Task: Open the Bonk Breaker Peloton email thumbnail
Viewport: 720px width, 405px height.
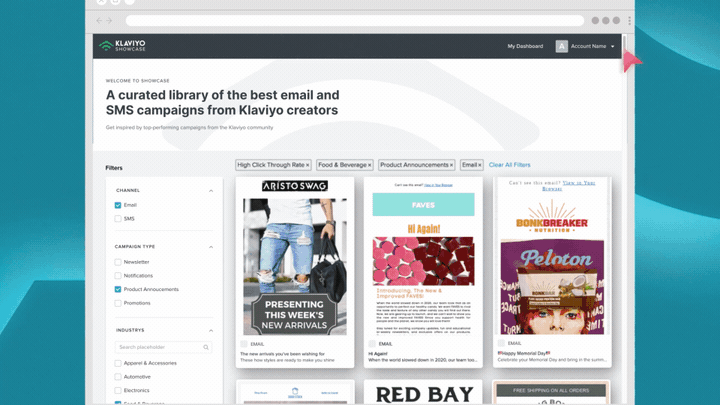Action: [x=552, y=257]
